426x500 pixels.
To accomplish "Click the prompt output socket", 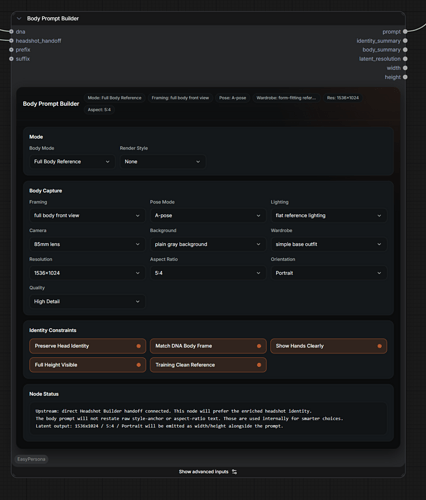I will tap(405, 32).
